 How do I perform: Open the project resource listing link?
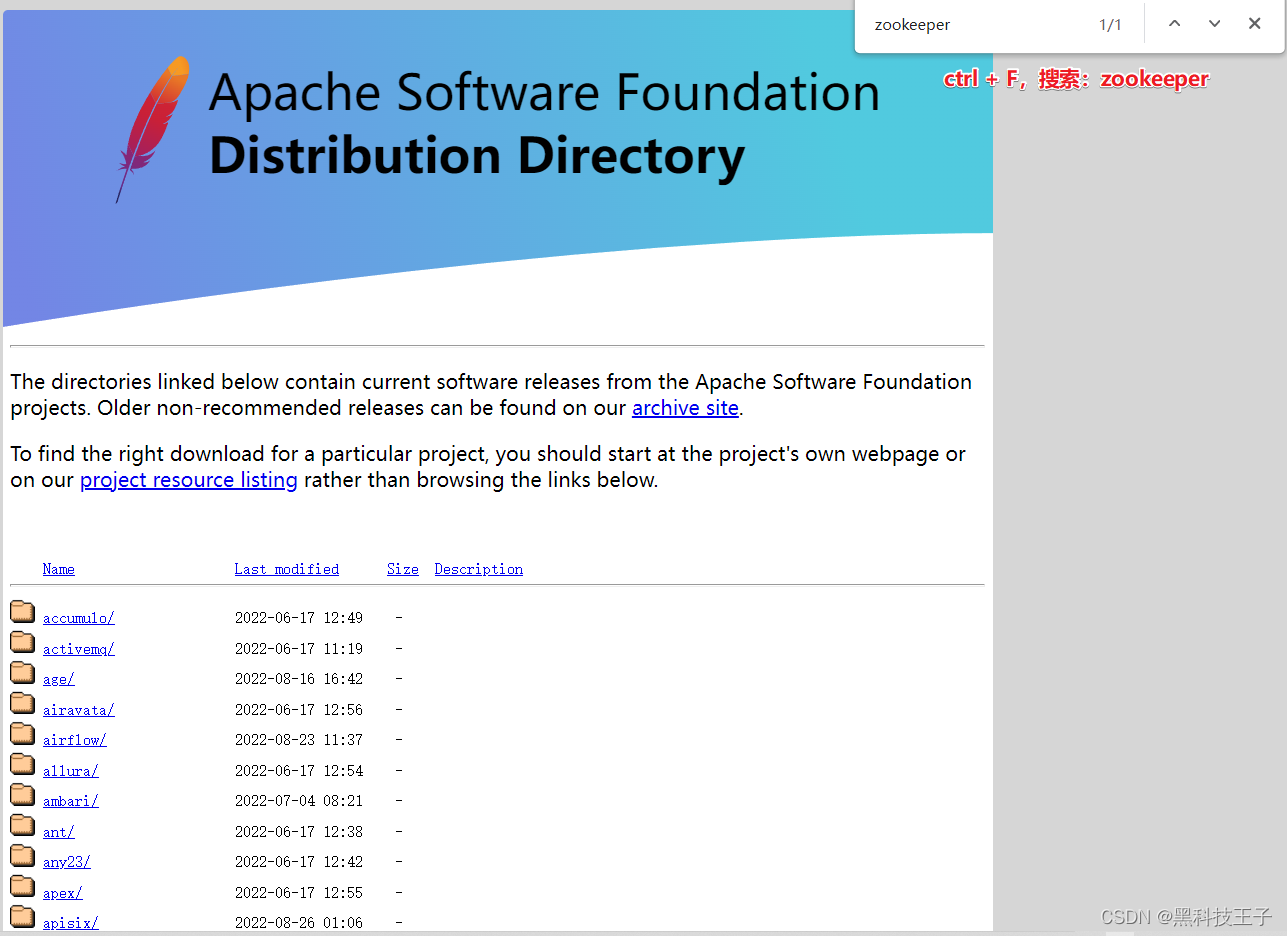coord(189,480)
